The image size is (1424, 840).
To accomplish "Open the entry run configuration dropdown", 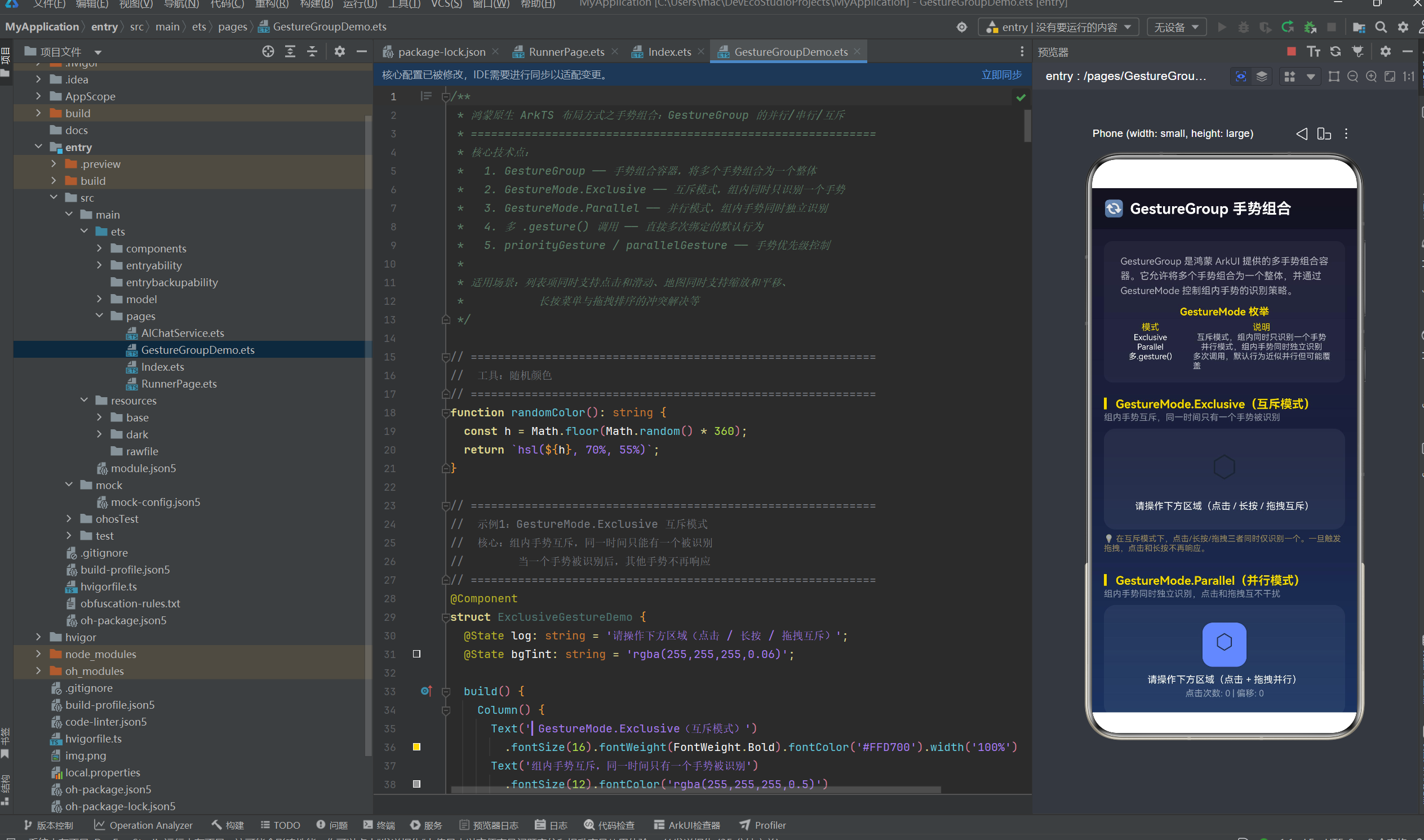I will [x=1058, y=27].
